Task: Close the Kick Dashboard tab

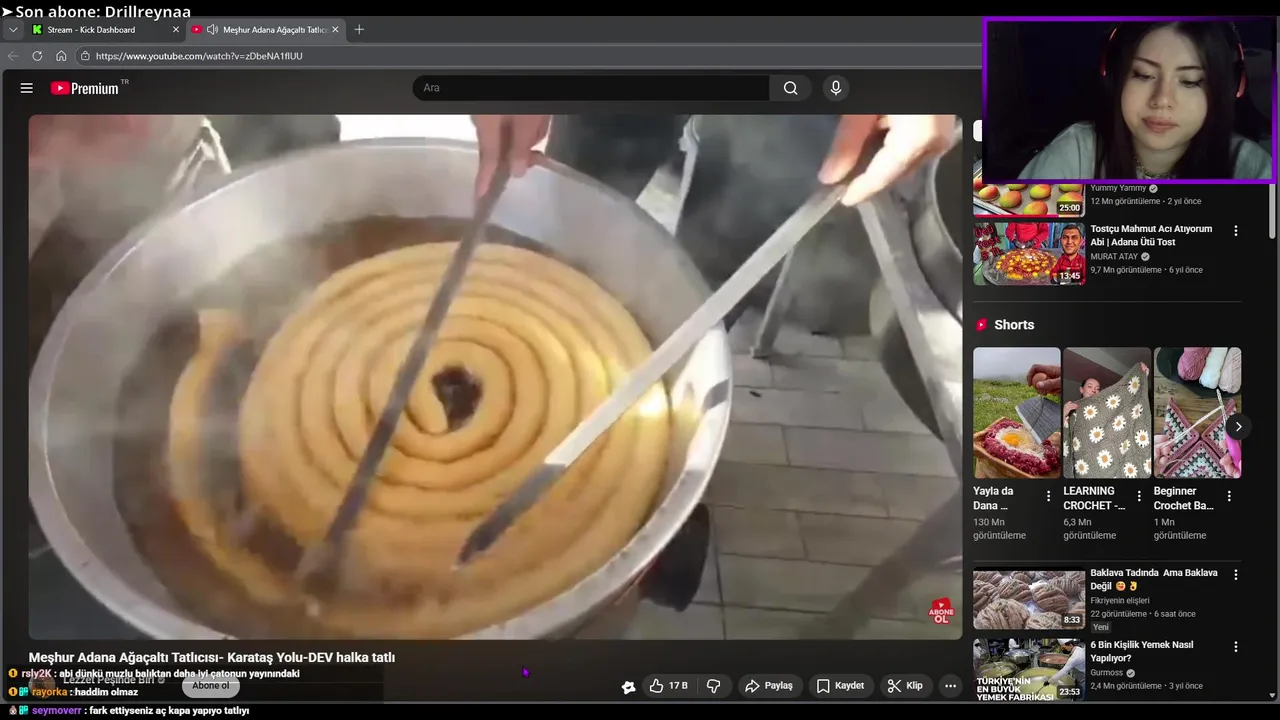Action: [176, 30]
